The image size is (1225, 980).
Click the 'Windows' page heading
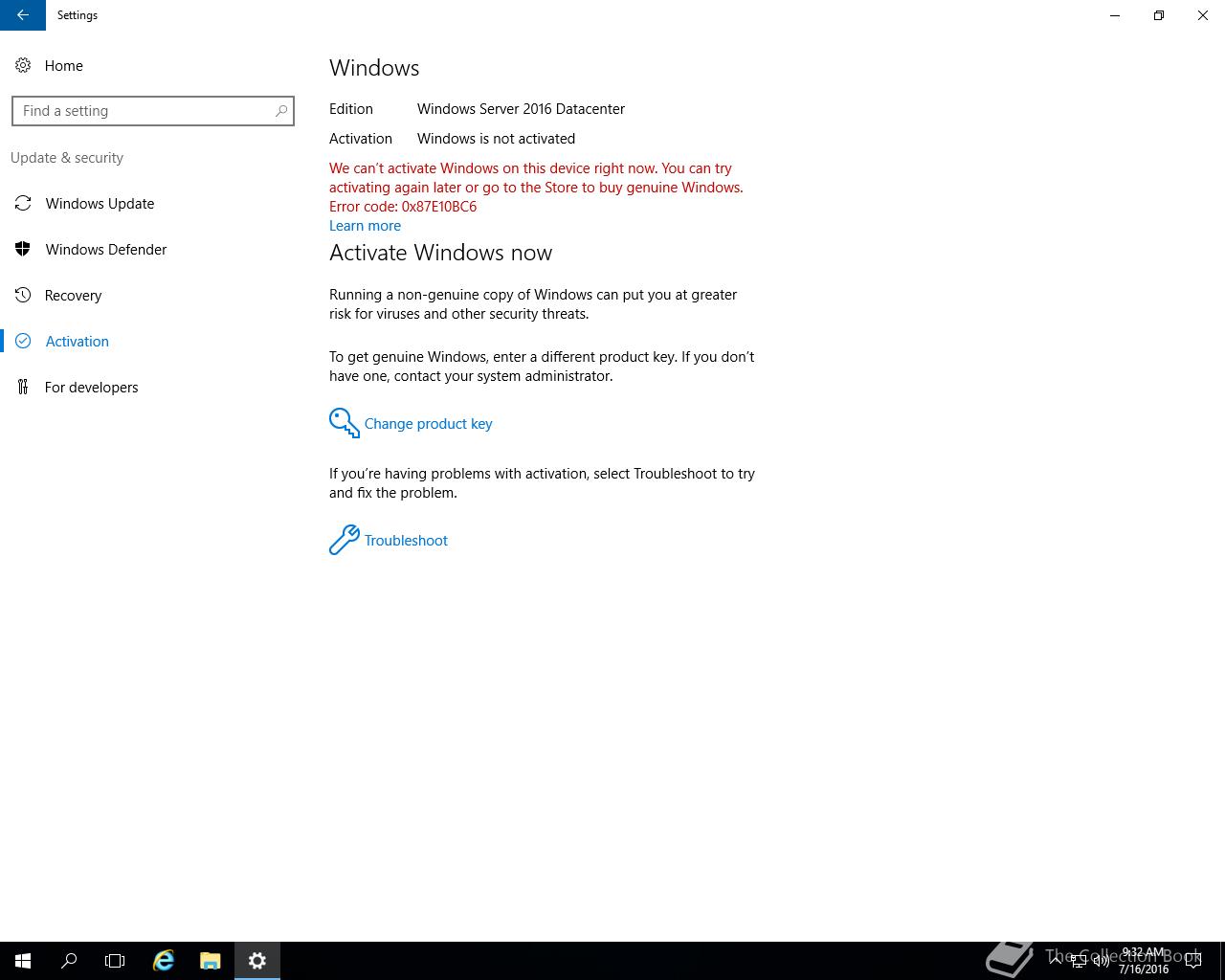click(x=374, y=68)
